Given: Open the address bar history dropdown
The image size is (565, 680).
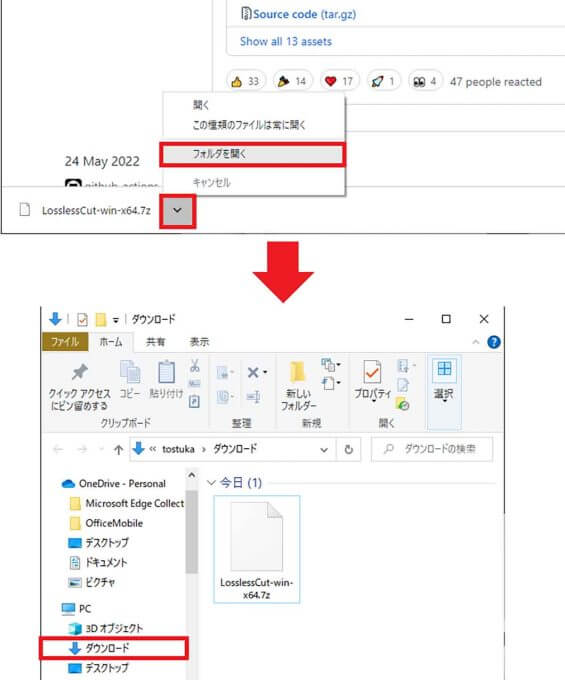Looking at the screenshot, I should coord(324,450).
